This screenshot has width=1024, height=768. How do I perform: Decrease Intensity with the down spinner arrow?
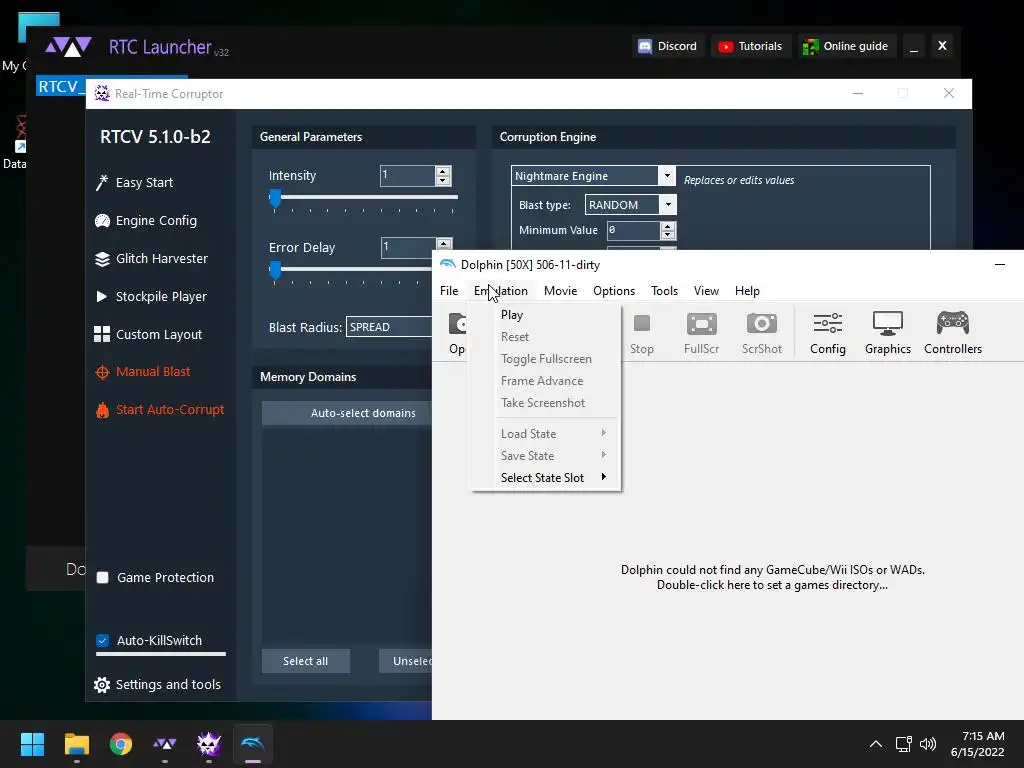(x=443, y=181)
